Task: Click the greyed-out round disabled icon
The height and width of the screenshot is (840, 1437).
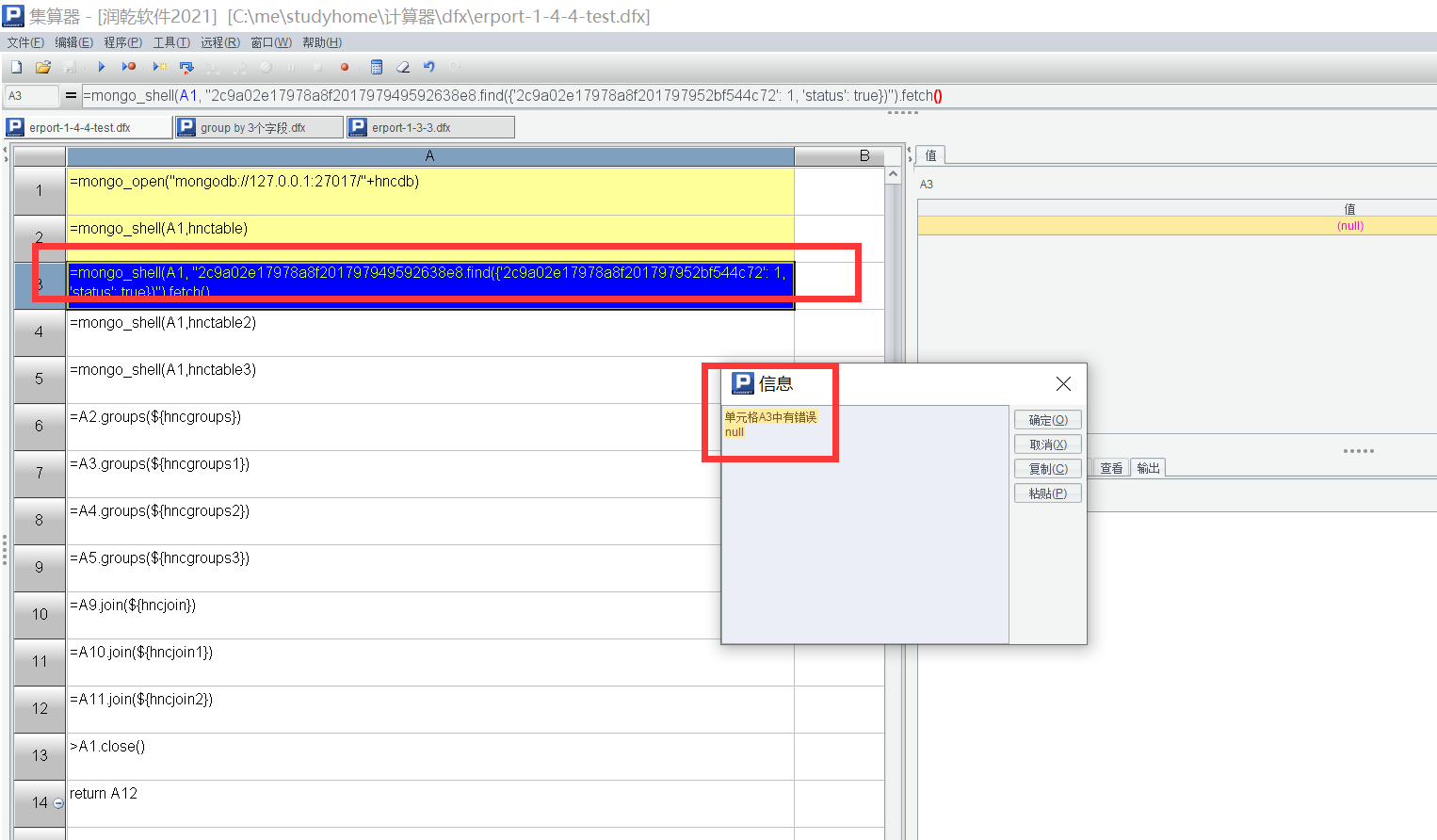Action: (x=266, y=67)
